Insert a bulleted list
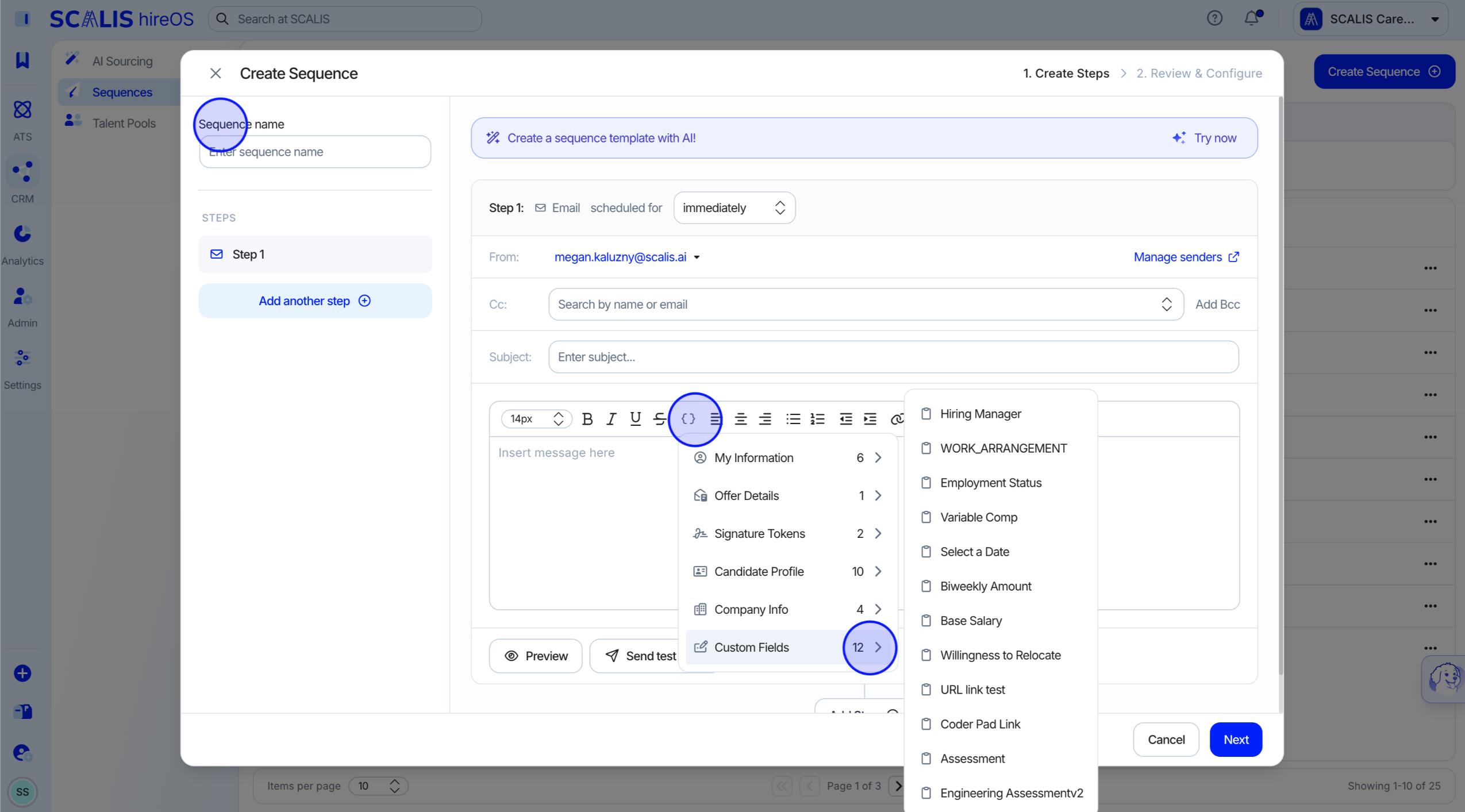Viewport: 1465px width, 812px height. [793, 419]
